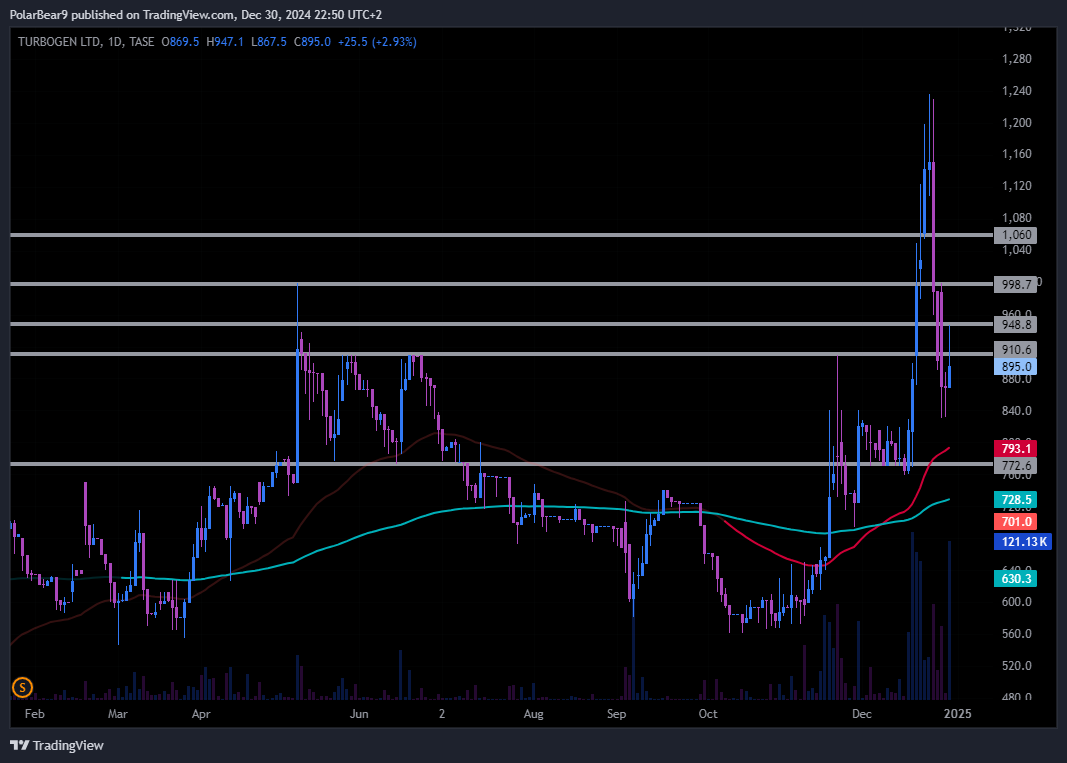Click the Apr label on time axis

point(201,713)
